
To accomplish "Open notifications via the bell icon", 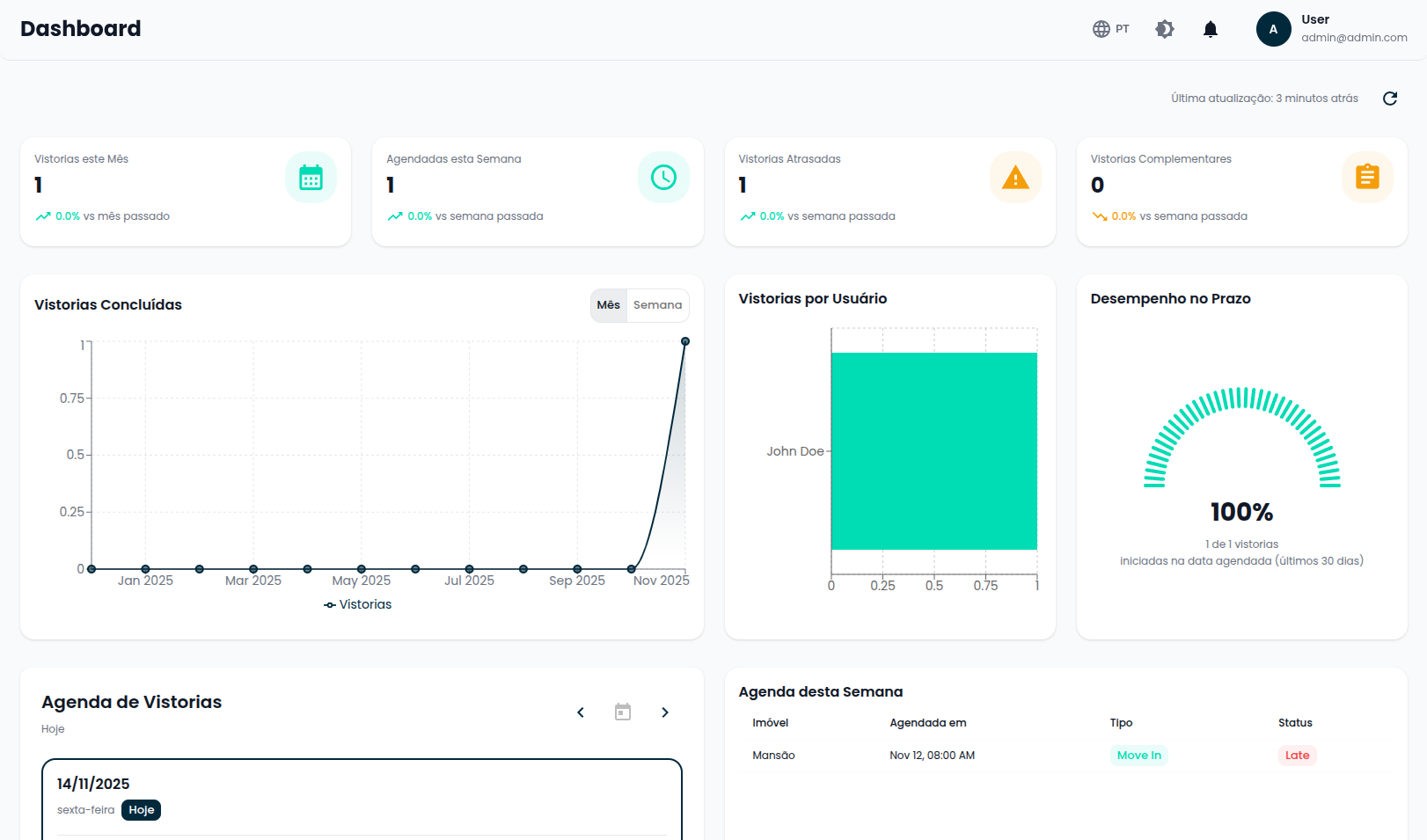I will coord(1210,28).
